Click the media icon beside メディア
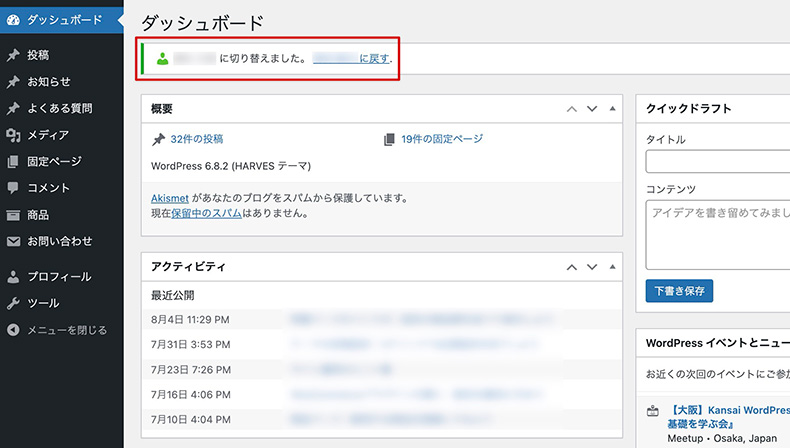This screenshot has height=448, width=790. [13, 135]
